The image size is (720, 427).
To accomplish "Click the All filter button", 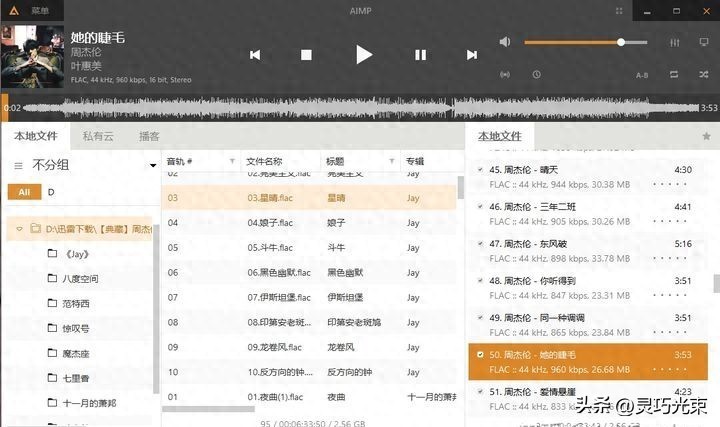I will [x=24, y=192].
